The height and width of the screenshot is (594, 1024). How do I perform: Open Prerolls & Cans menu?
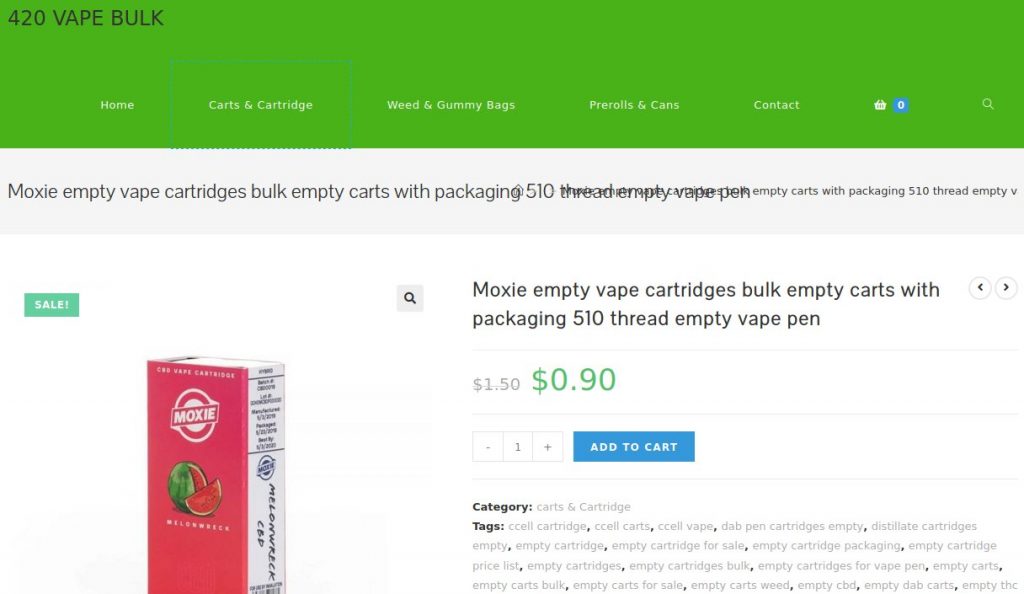click(634, 104)
